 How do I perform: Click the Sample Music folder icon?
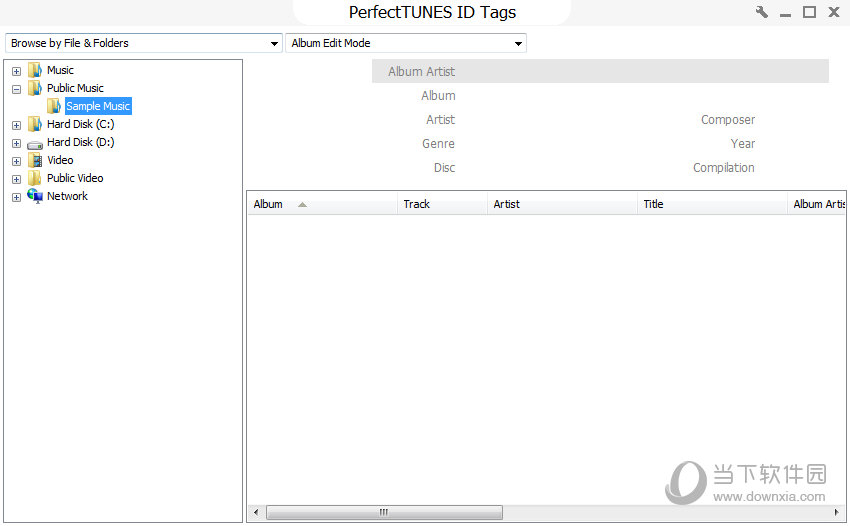coord(54,106)
